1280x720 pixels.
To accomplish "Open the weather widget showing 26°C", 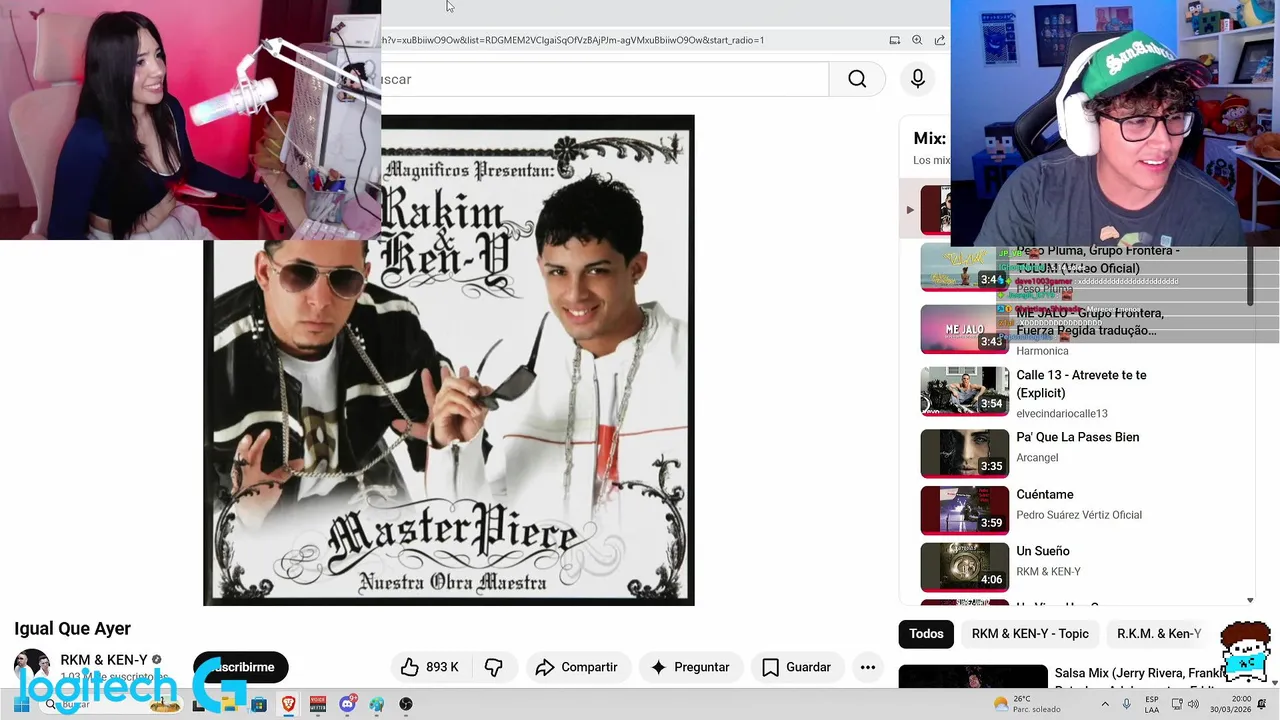I will 1027,704.
